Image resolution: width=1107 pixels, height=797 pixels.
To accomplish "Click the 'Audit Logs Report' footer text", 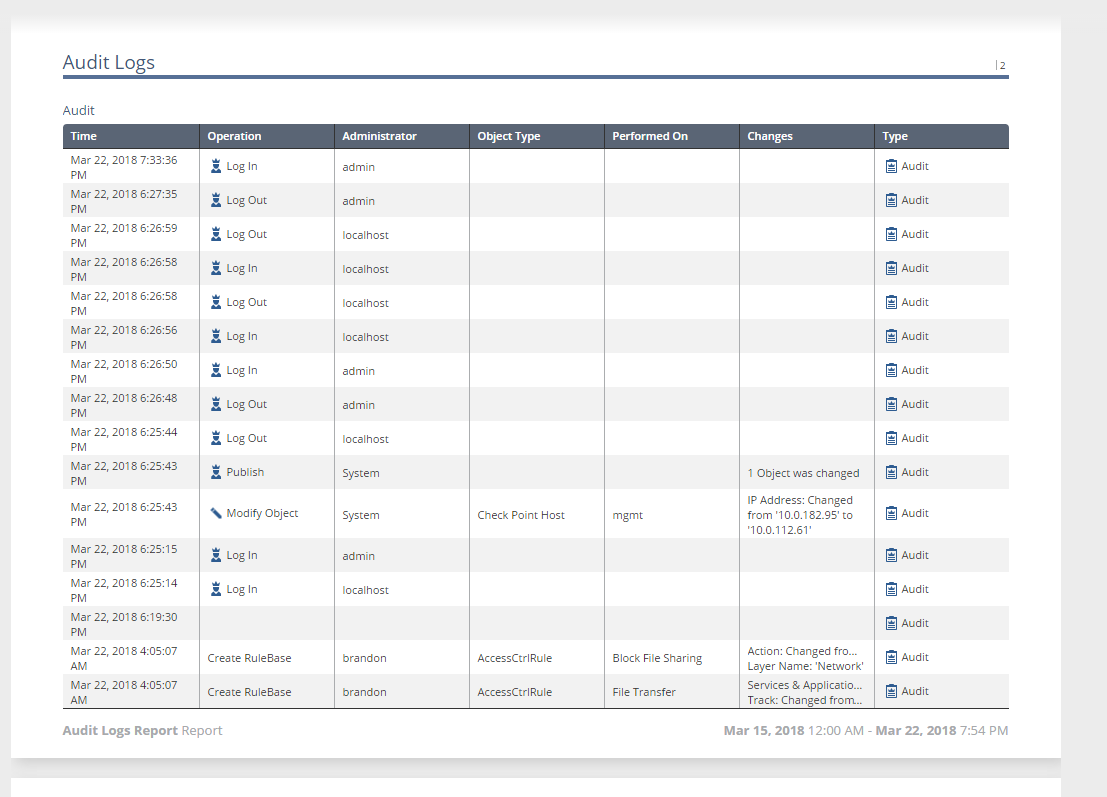I will [120, 730].
